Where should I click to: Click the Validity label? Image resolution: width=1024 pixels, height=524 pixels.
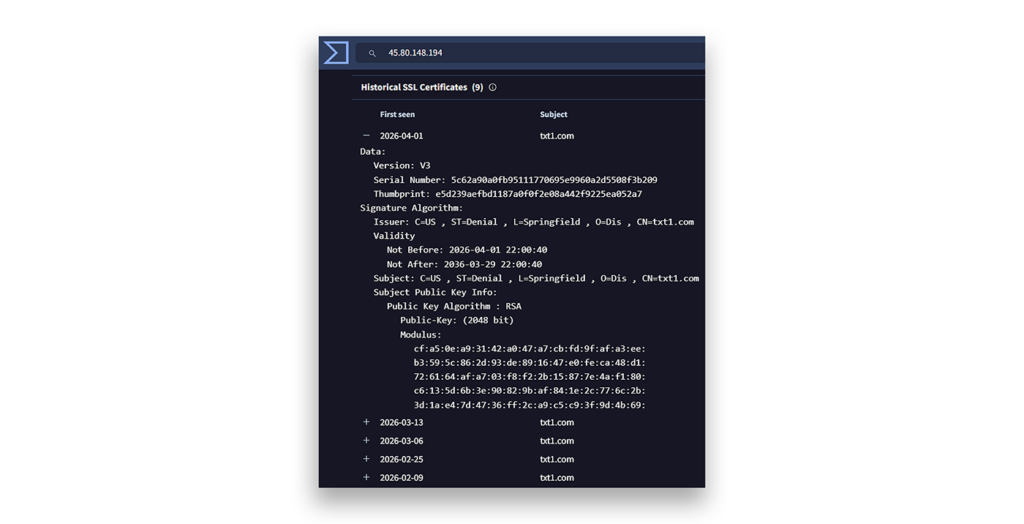[394, 236]
